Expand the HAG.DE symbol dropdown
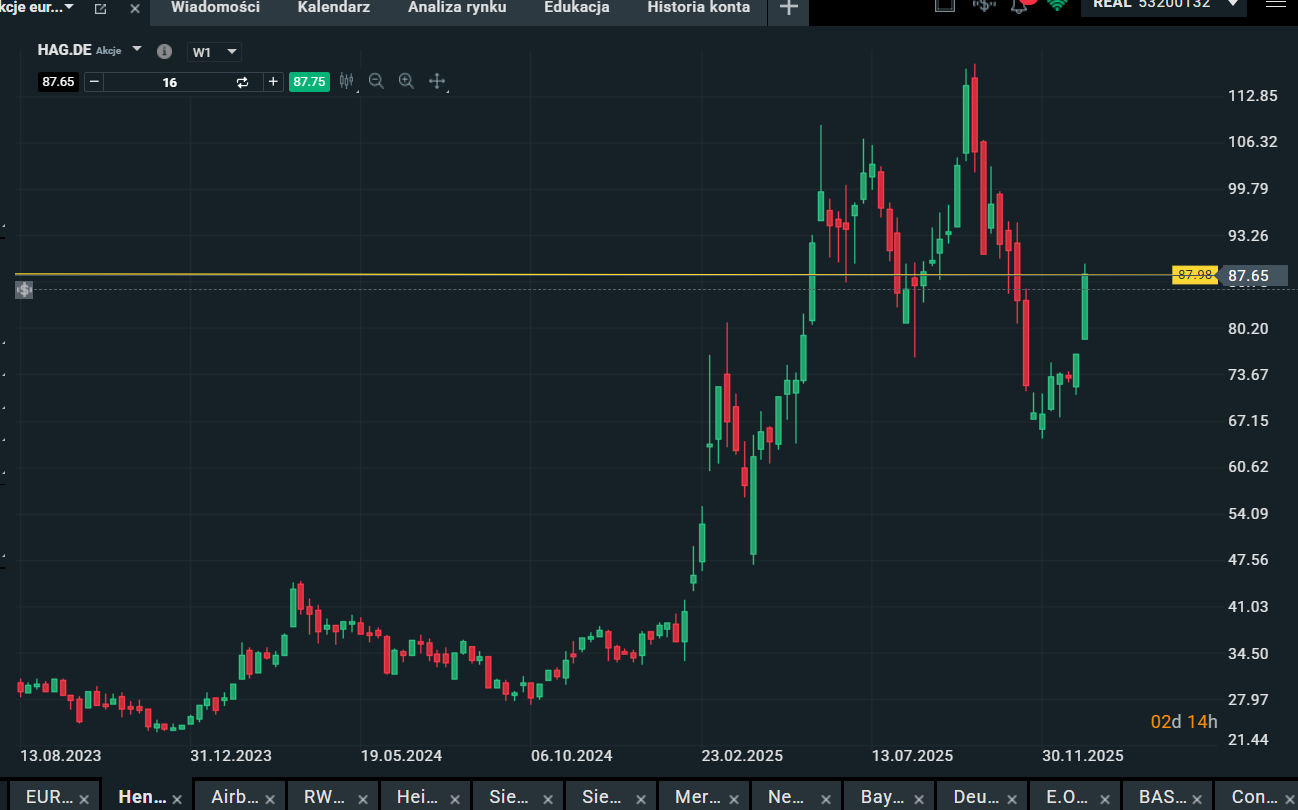 [x=137, y=49]
